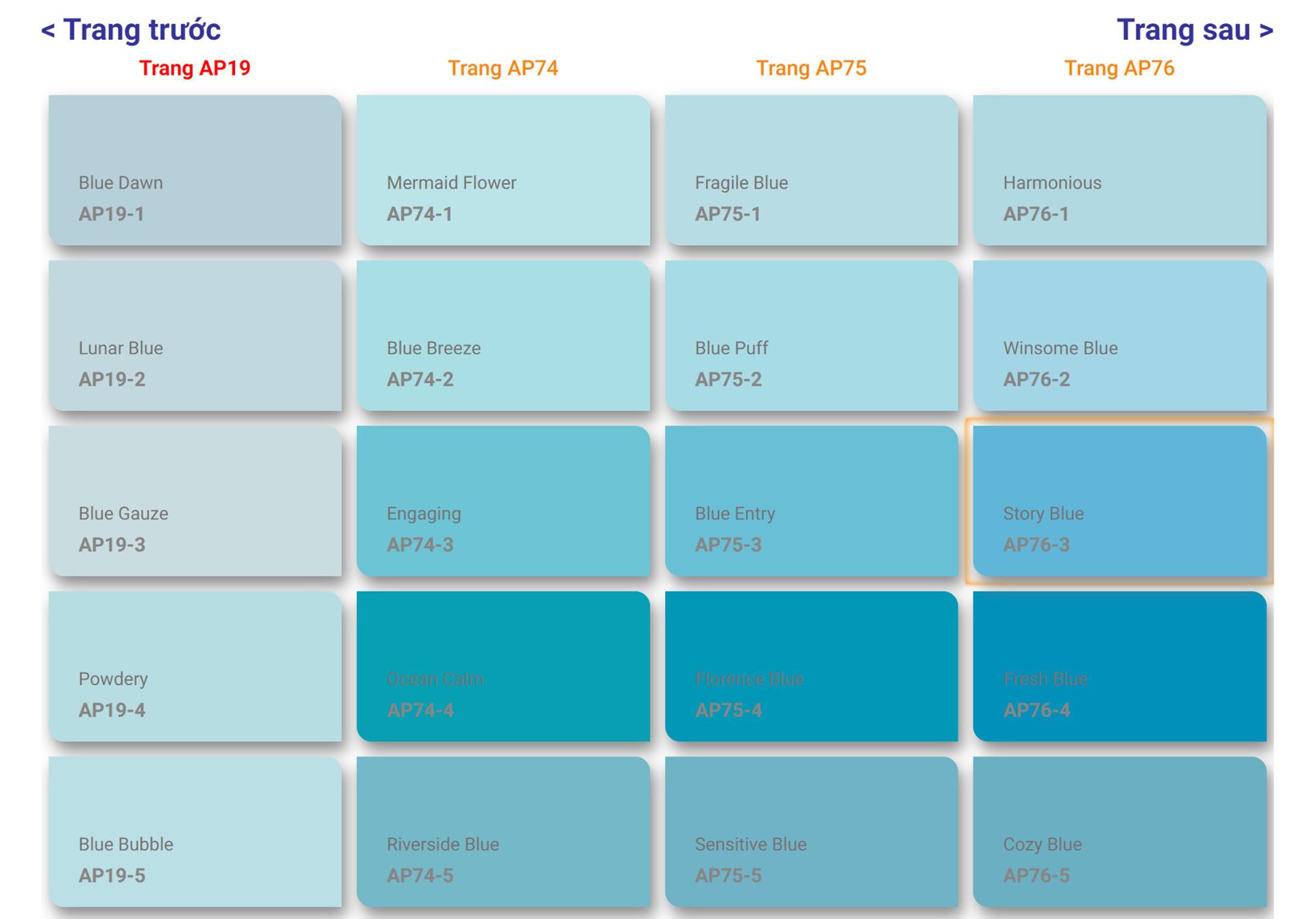Pick the Blue Dawn AP19-1 swatch
Image resolution: width=1316 pixels, height=919 pixels.
point(195,170)
